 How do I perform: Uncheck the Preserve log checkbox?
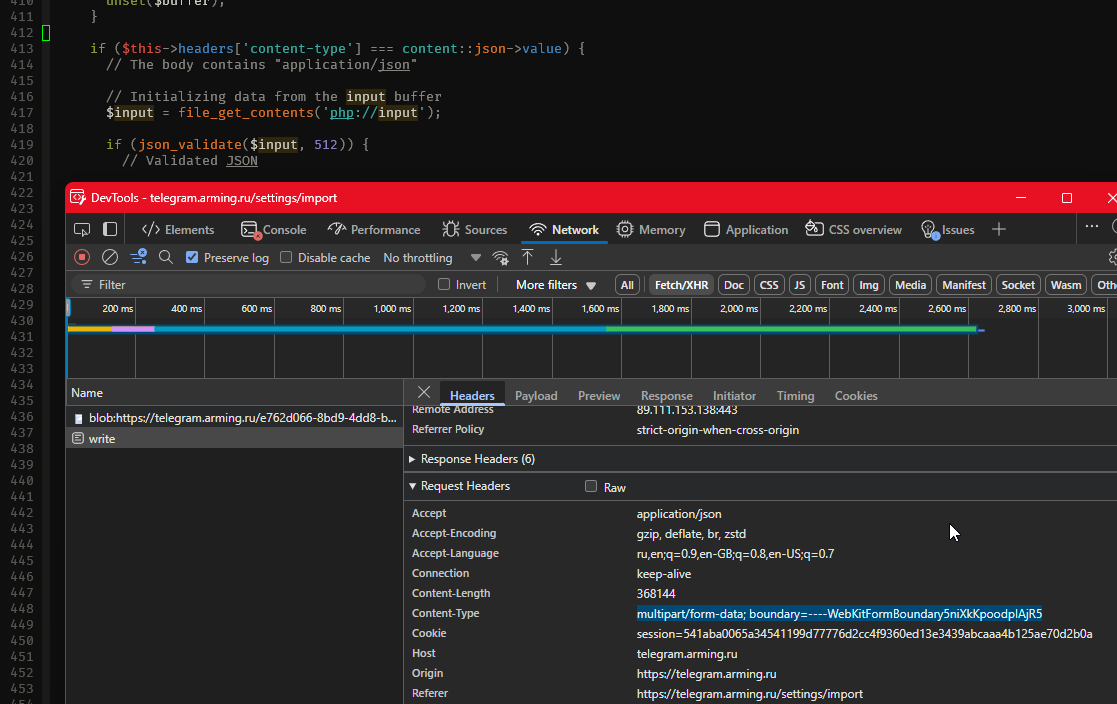coord(193,257)
